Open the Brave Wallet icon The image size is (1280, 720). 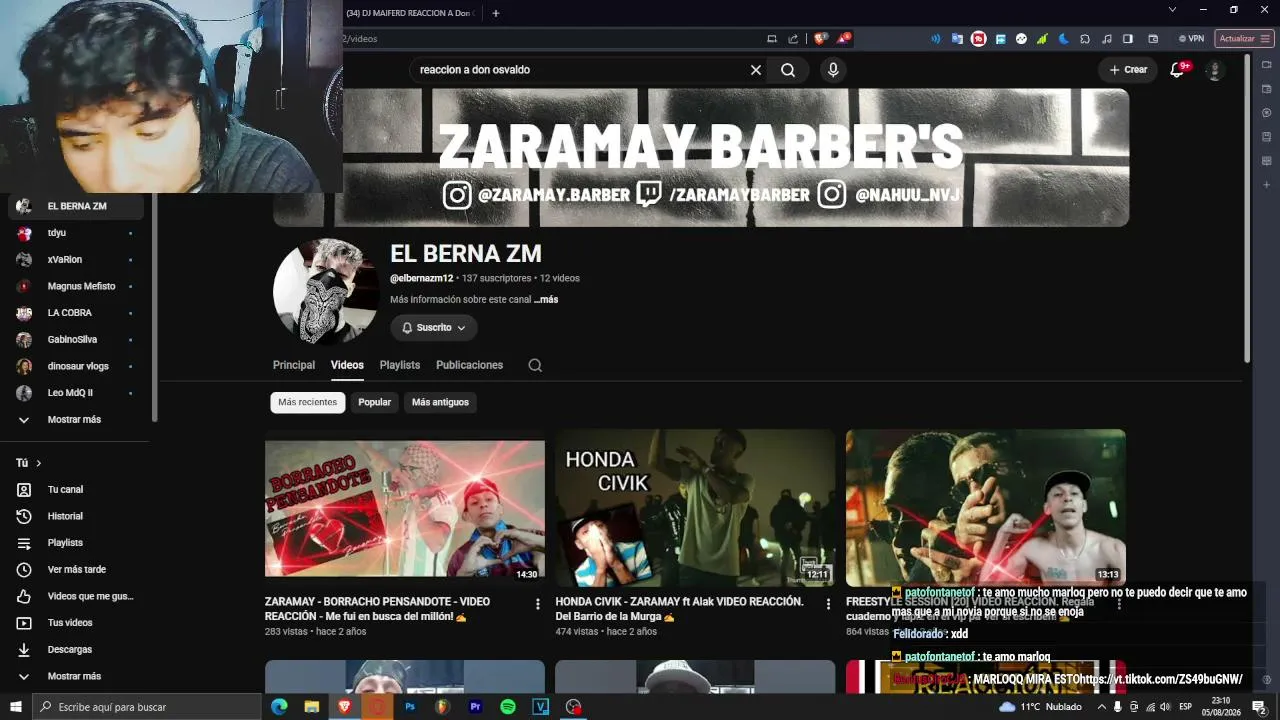(x=1153, y=39)
